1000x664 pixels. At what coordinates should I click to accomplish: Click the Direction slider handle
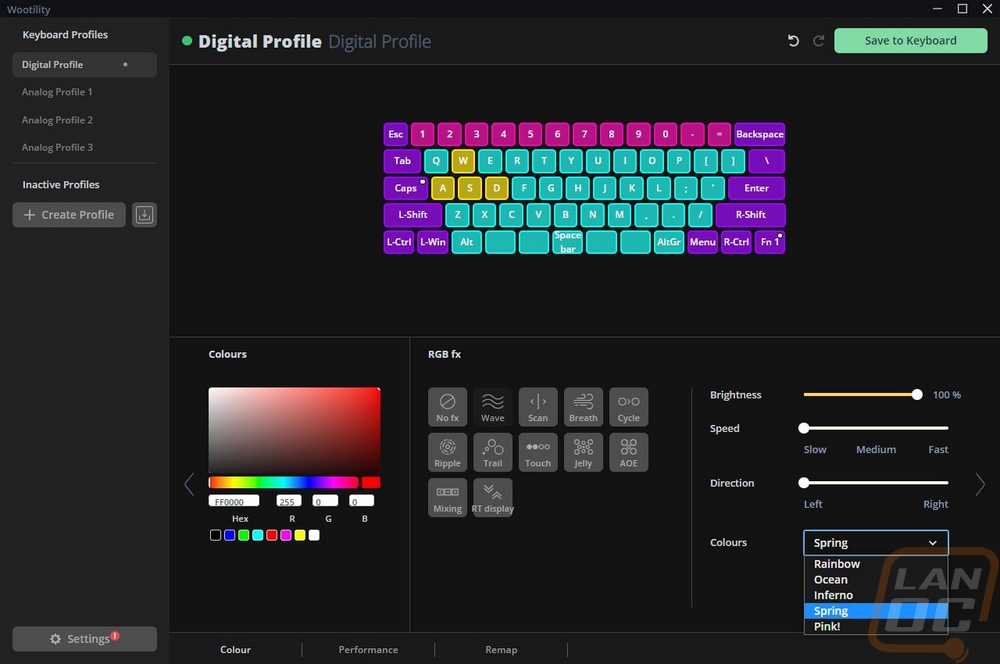[804, 483]
